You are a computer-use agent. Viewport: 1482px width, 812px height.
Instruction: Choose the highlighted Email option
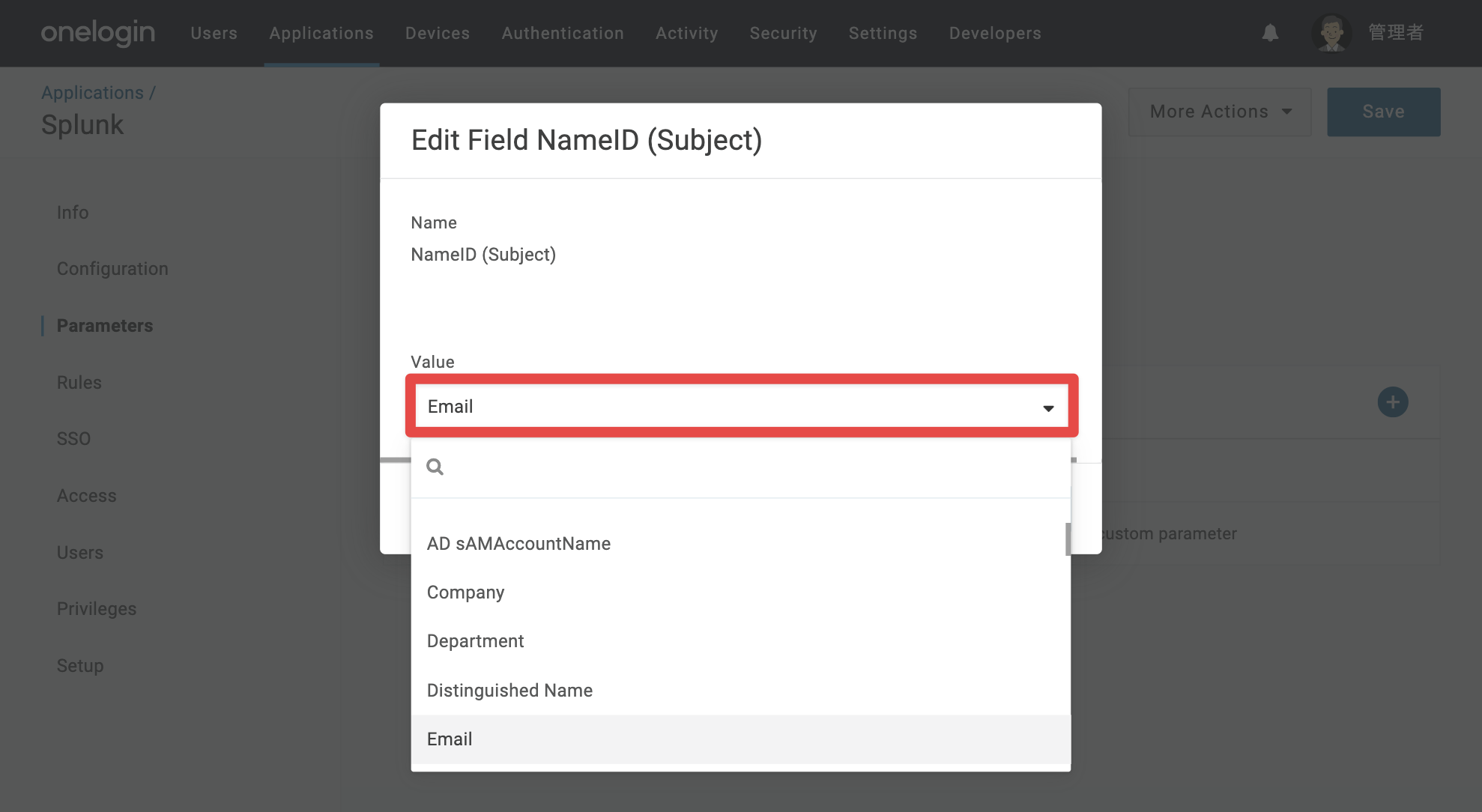point(740,739)
